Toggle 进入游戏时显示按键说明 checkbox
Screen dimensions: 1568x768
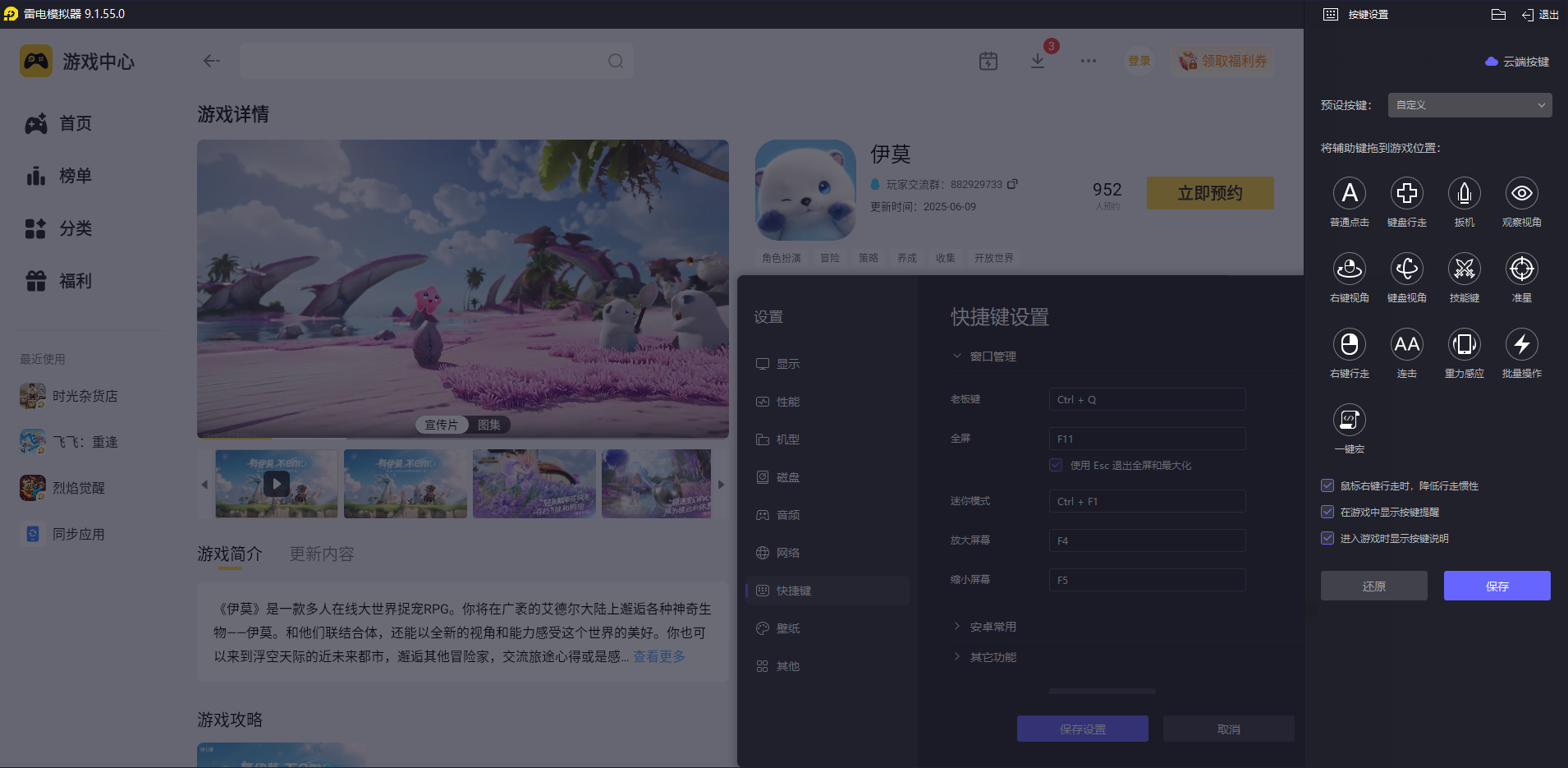click(1327, 538)
